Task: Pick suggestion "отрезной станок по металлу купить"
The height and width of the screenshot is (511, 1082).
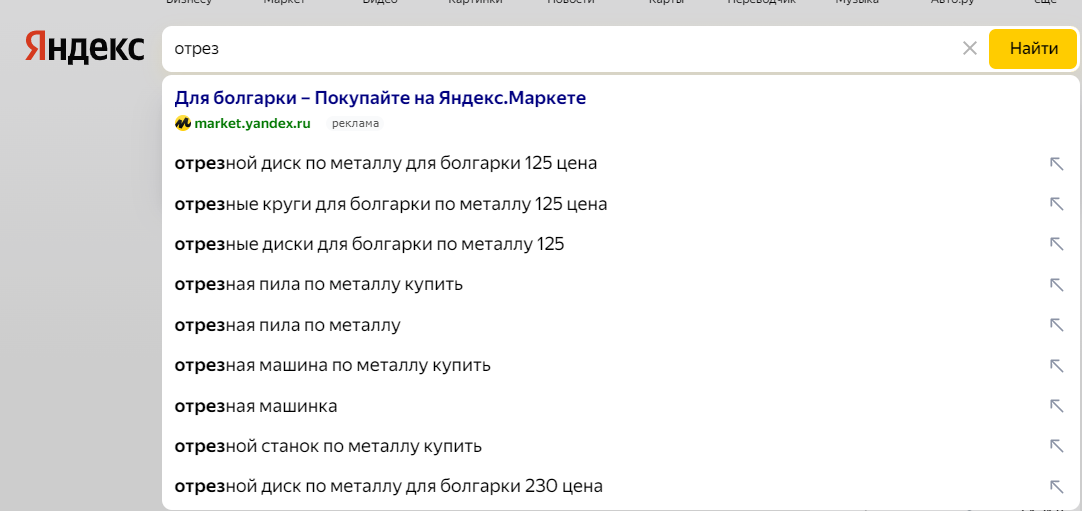Action: tap(620, 446)
